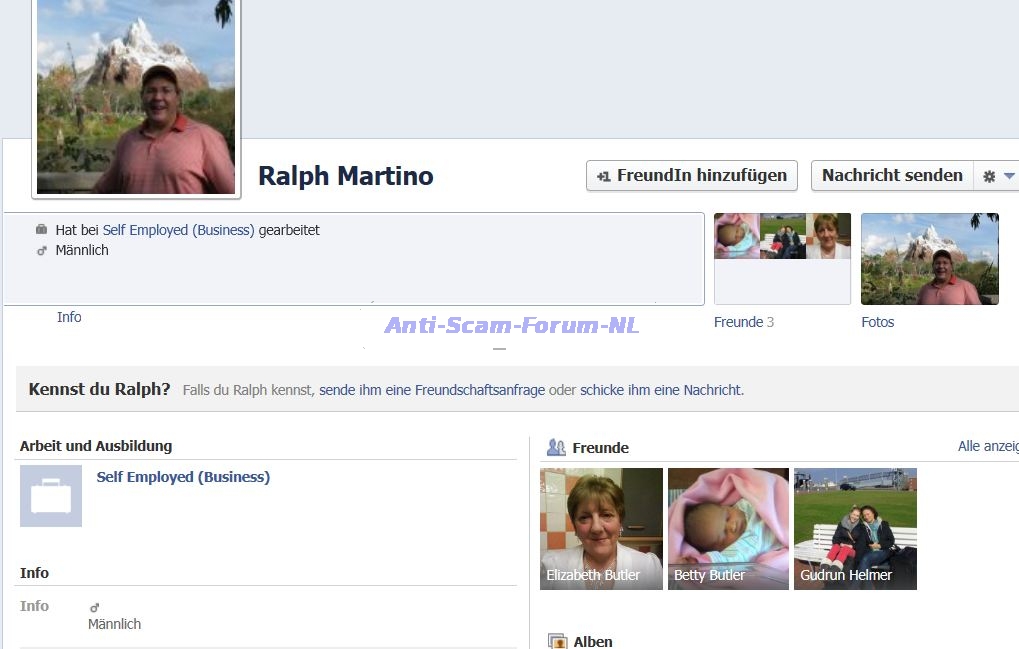Click the Alben section icon
This screenshot has height=649, width=1019.
pos(557,641)
